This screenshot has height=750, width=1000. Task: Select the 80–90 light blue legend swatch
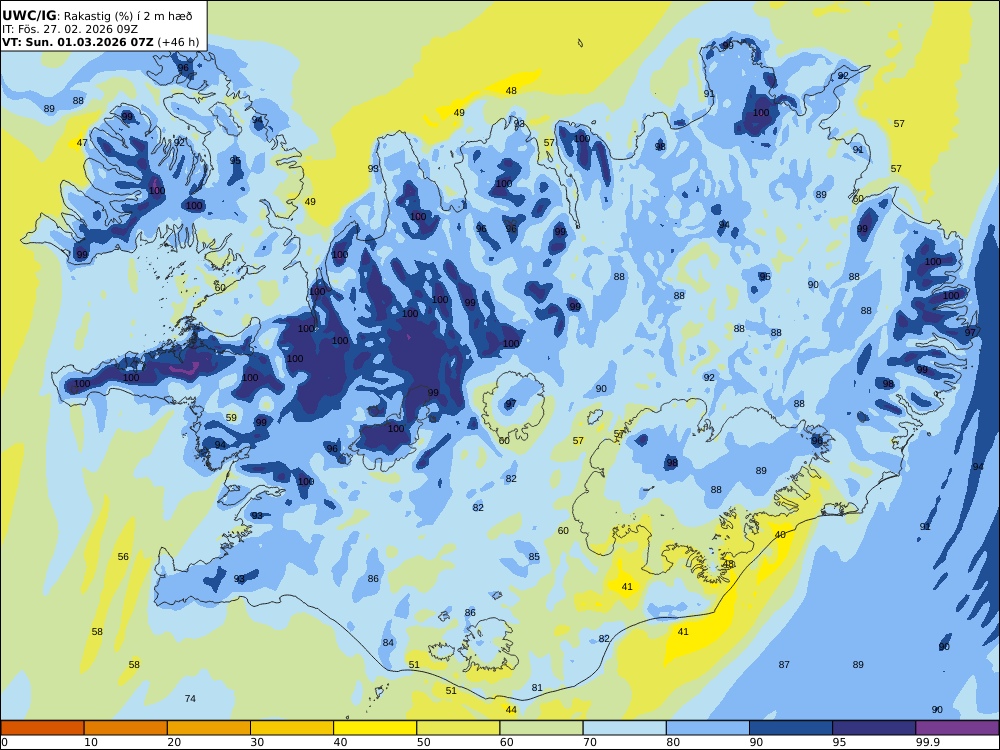pos(708,728)
